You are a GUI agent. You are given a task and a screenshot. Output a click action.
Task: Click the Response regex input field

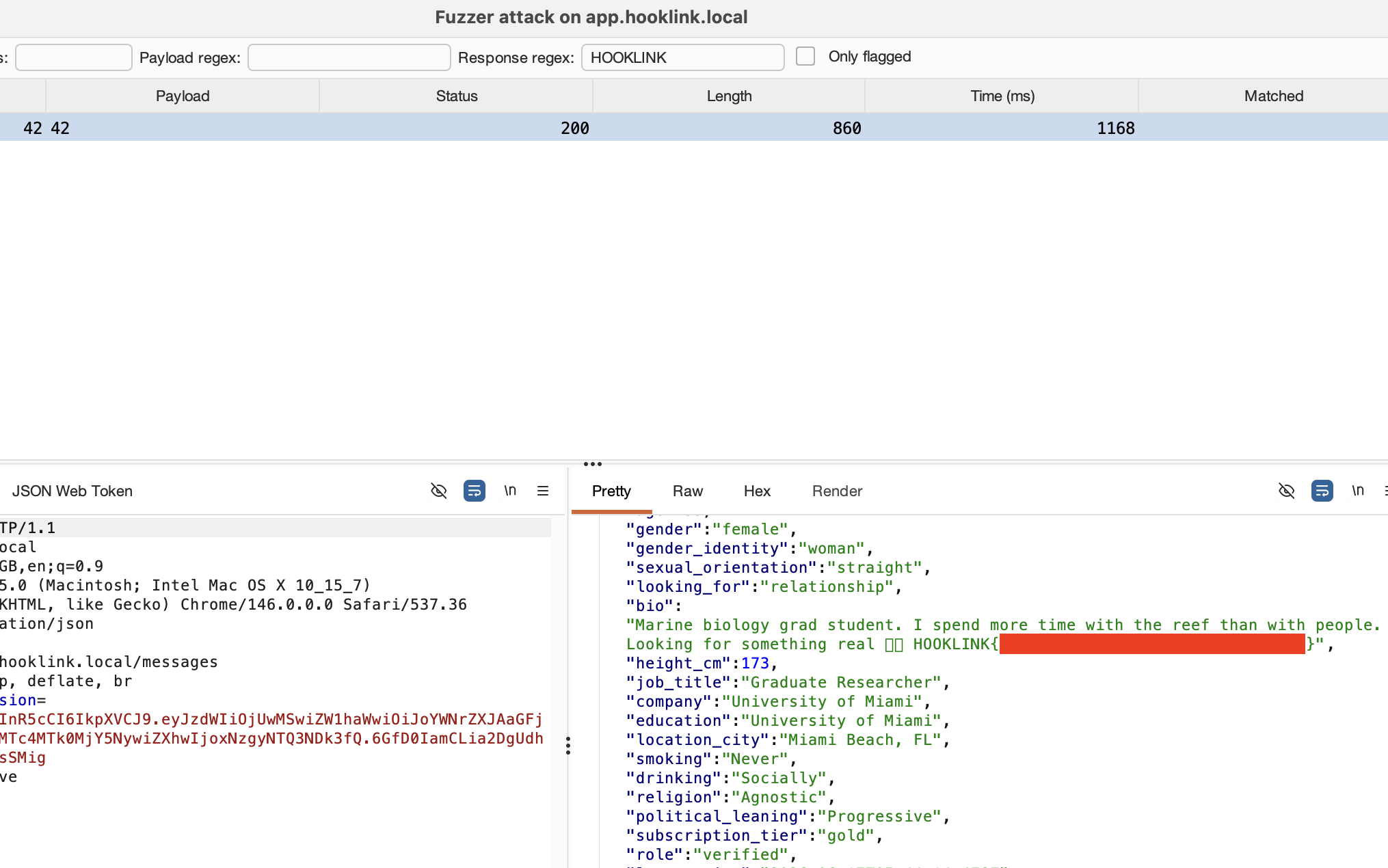[x=682, y=57]
